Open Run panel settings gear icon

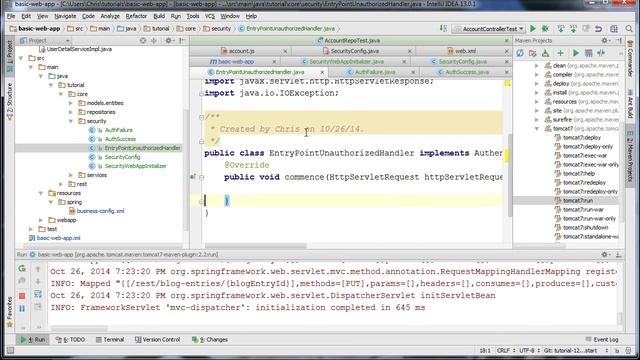[x=604, y=254]
